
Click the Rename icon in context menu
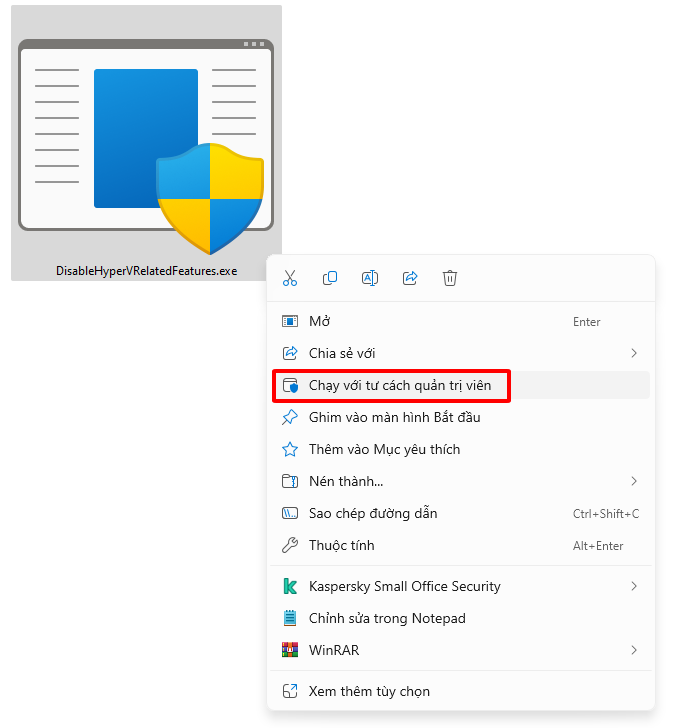tap(370, 278)
